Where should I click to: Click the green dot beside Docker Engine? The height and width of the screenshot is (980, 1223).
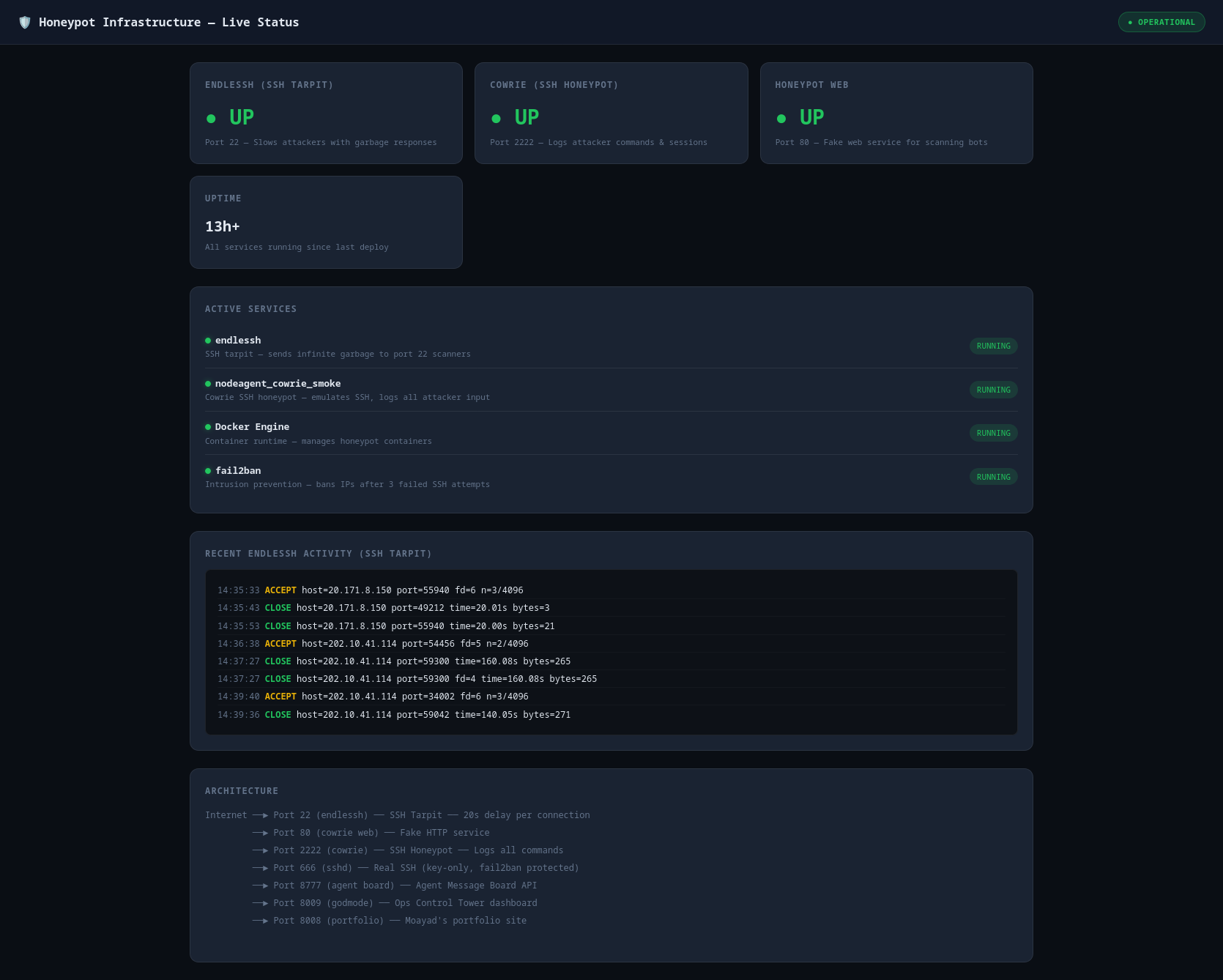208,427
